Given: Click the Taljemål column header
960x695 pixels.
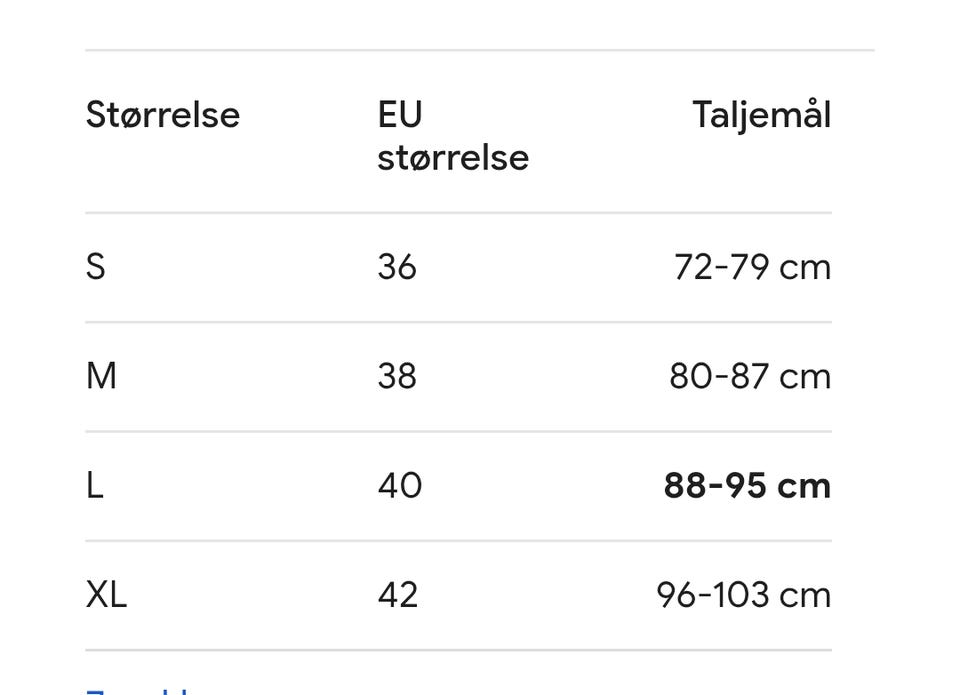Looking at the screenshot, I should click(761, 115).
